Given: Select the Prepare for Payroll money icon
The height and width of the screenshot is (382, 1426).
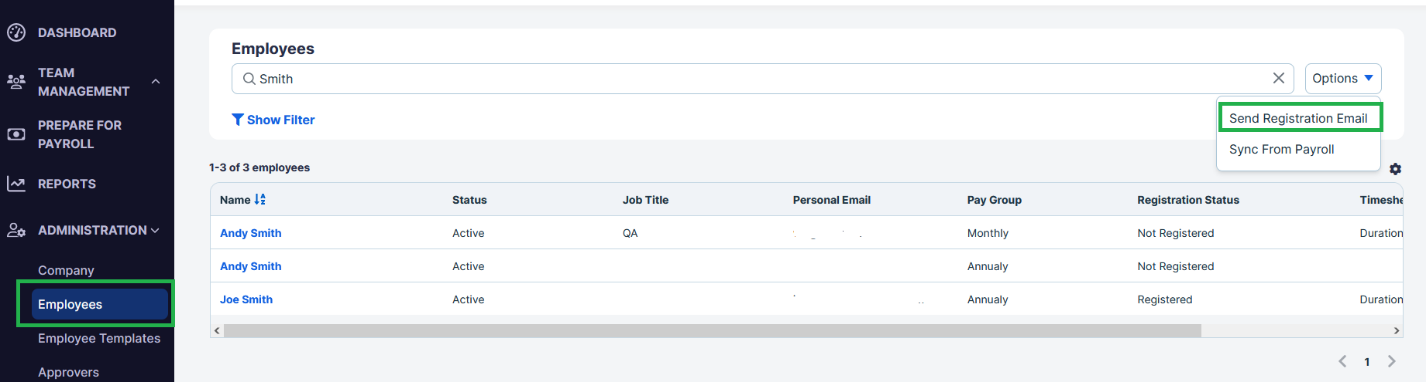Looking at the screenshot, I should point(16,134).
